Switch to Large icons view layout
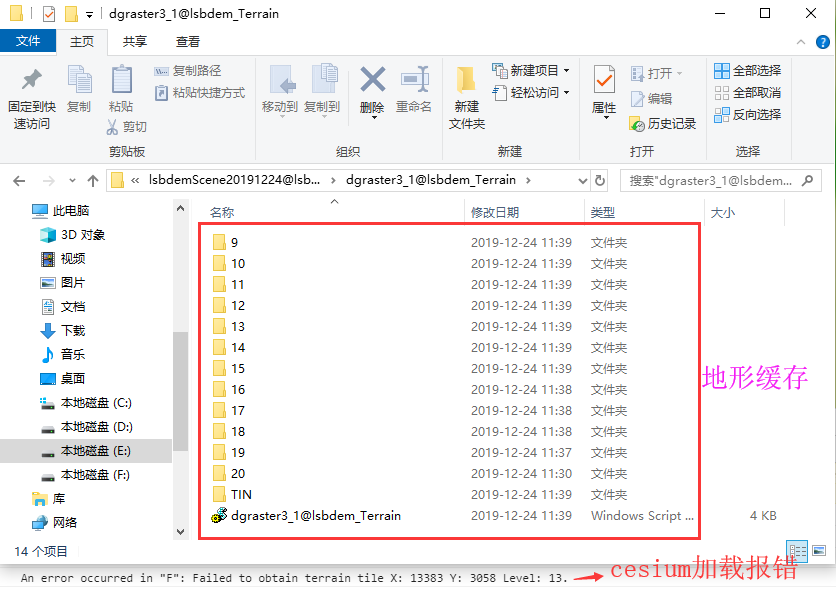This screenshot has height=589, width=836. pyautogui.click(x=819, y=551)
